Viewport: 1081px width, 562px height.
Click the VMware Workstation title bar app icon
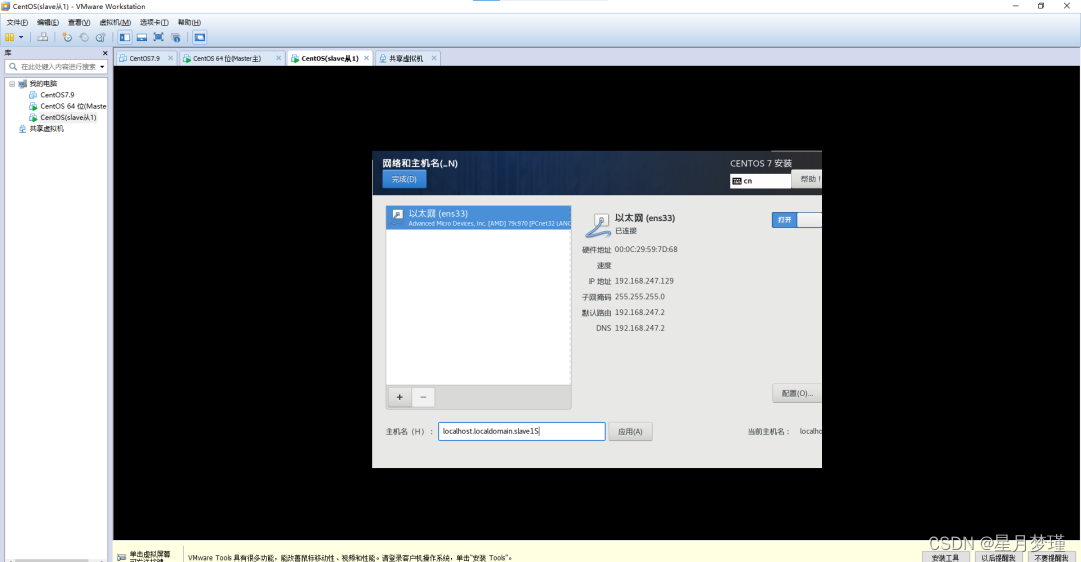click(x=6, y=6)
